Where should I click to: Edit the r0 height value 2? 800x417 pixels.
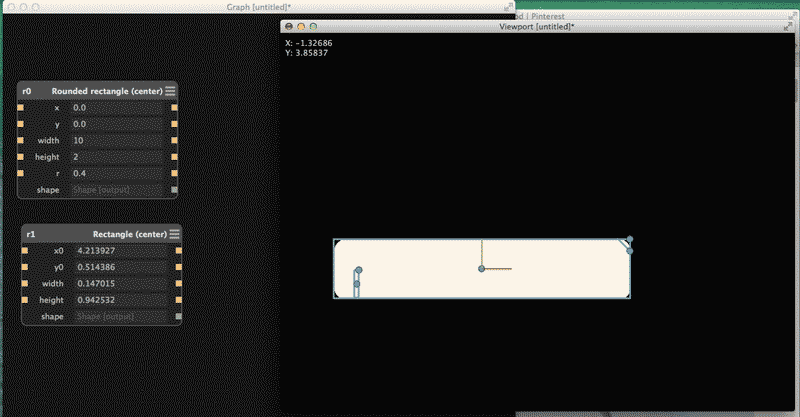click(x=117, y=157)
